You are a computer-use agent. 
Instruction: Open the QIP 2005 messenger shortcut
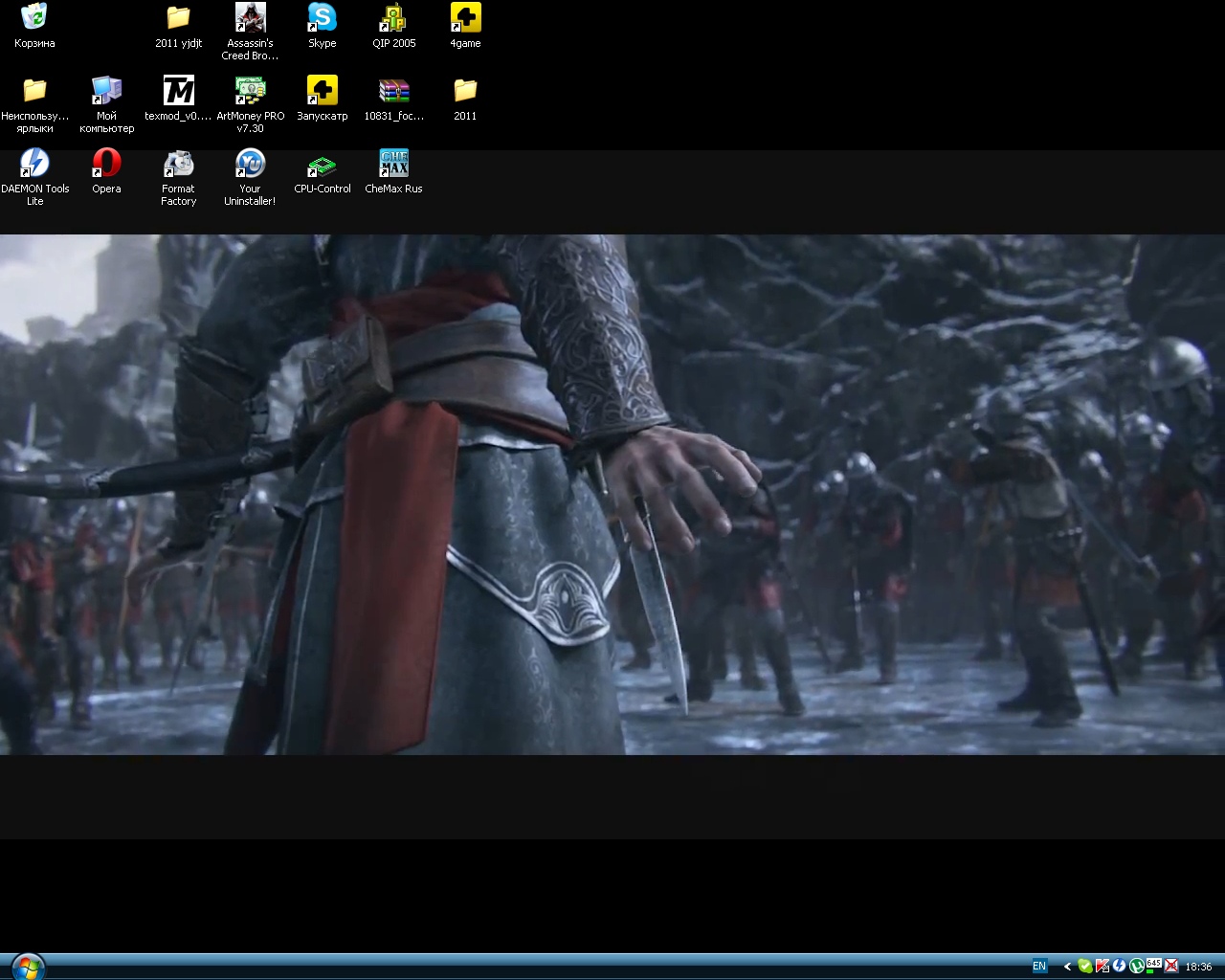[393, 26]
